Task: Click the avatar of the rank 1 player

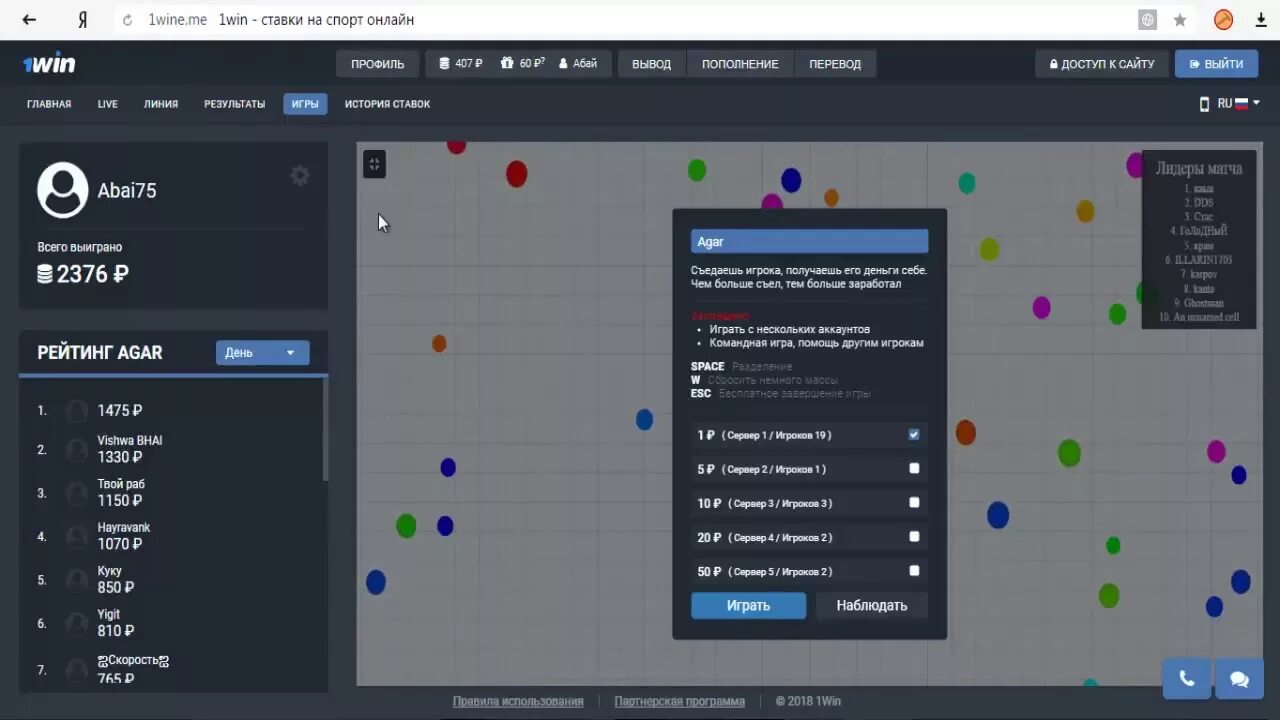Action: click(76, 411)
